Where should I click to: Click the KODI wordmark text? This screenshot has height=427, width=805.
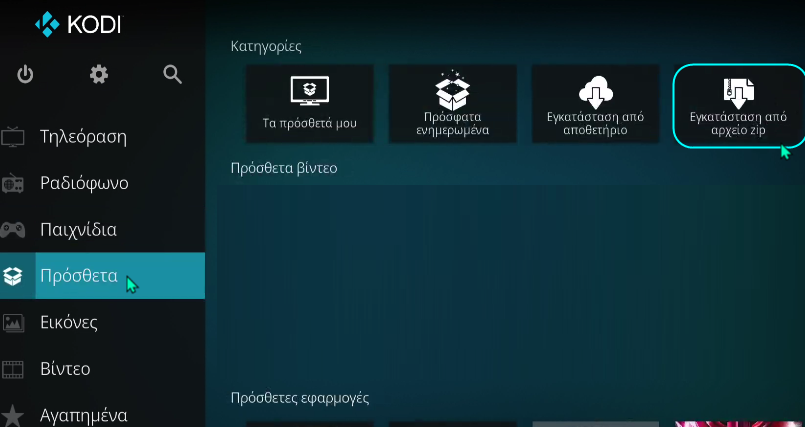(x=94, y=25)
